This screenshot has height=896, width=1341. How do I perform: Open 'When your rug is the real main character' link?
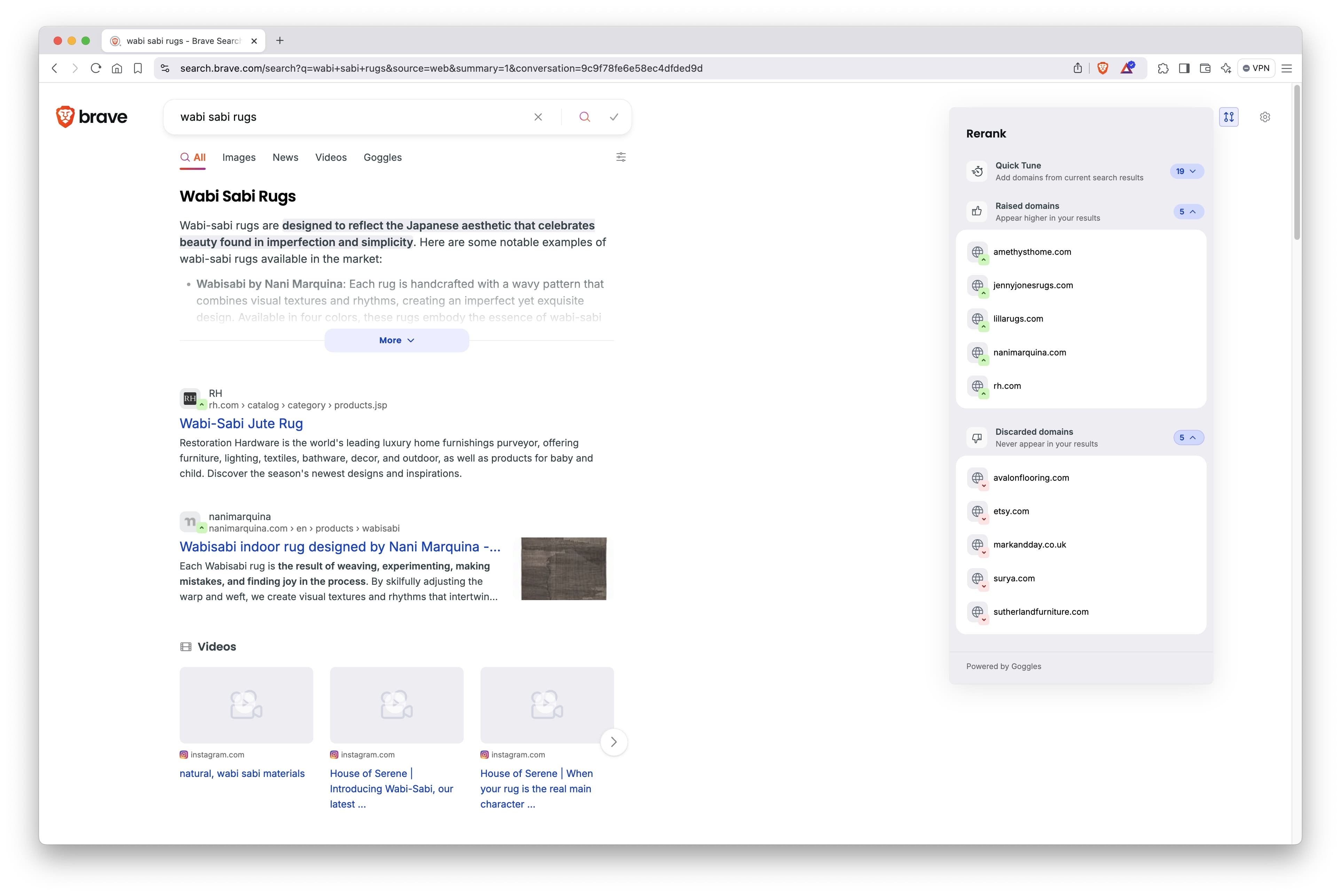click(x=536, y=788)
